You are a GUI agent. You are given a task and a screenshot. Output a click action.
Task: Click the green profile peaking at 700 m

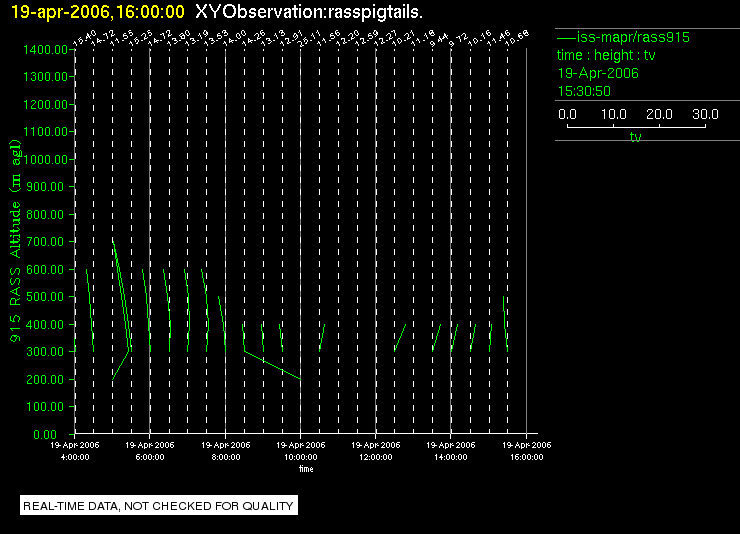pyautogui.click(x=121, y=310)
